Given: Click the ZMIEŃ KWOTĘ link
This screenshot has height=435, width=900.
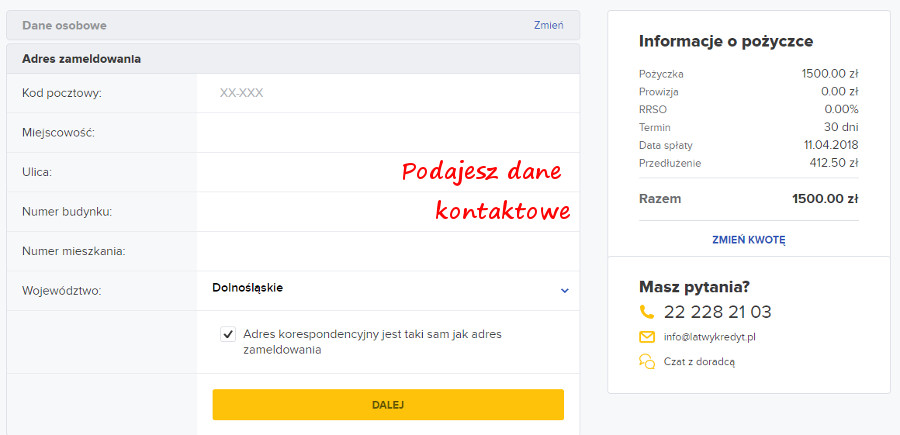Looking at the screenshot, I should coord(748,240).
